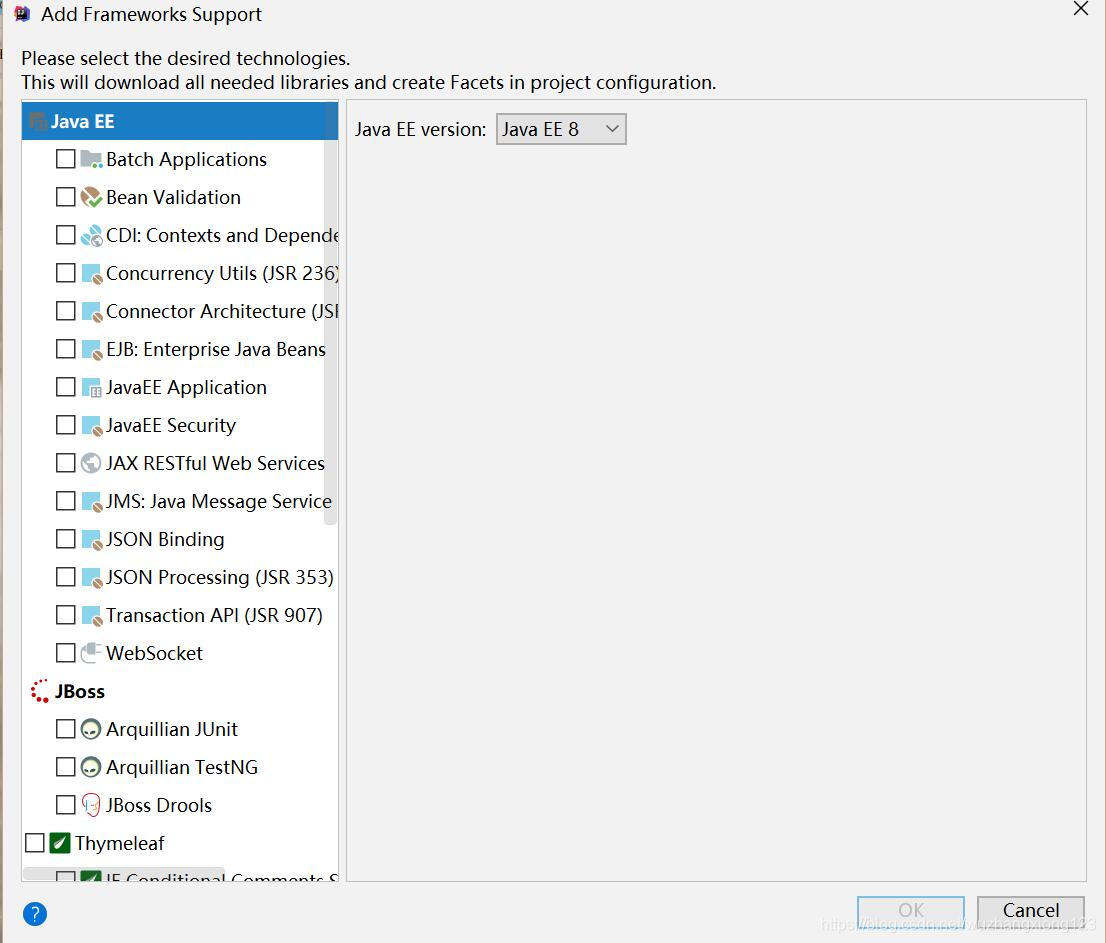Click the 'JavaEE Security' label text
The image size is (1106, 943).
click(171, 426)
